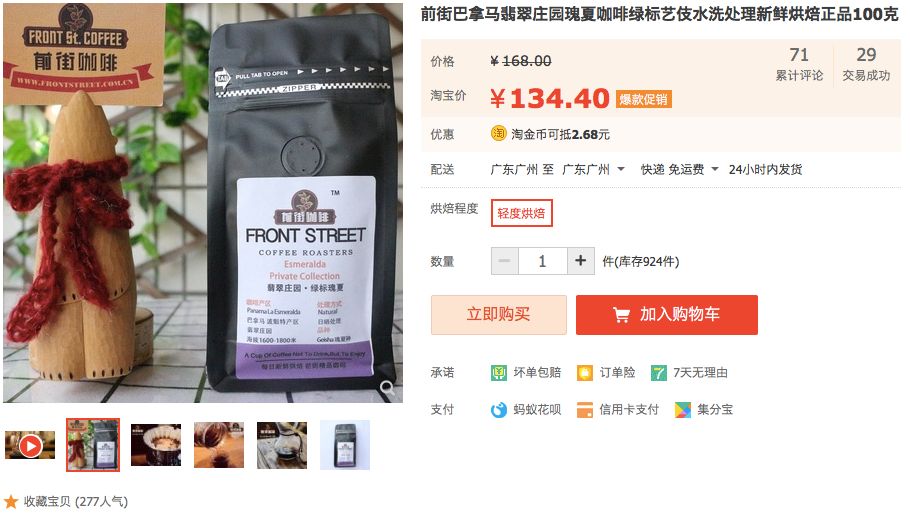Click the star icon beside 收藏宝贝
This screenshot has width=910, height=516.
[x=11, y=501]
